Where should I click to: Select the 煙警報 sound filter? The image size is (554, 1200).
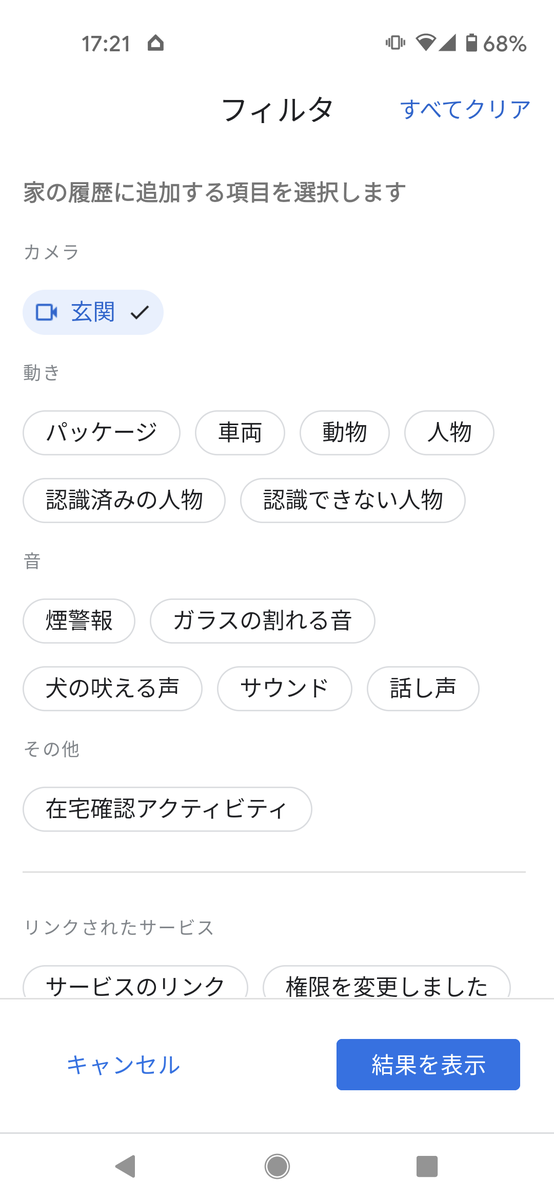pos(79,620)
